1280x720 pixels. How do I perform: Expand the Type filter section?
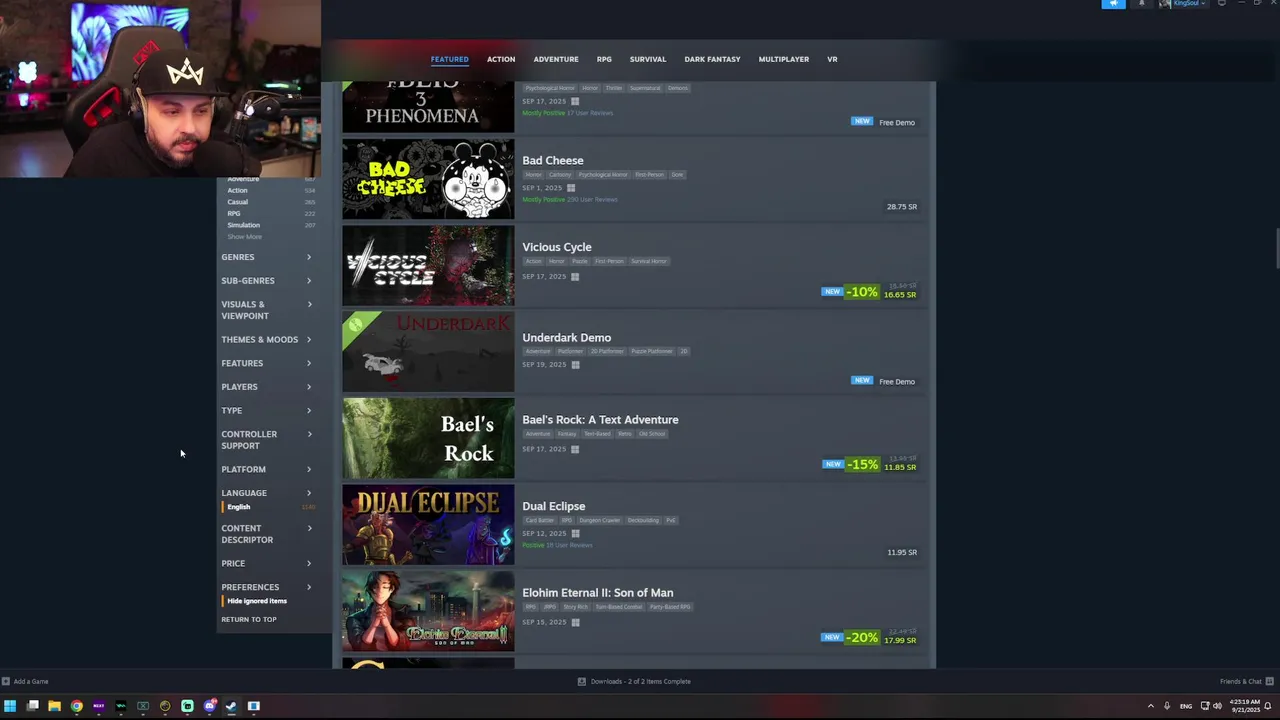coord(266,411)
